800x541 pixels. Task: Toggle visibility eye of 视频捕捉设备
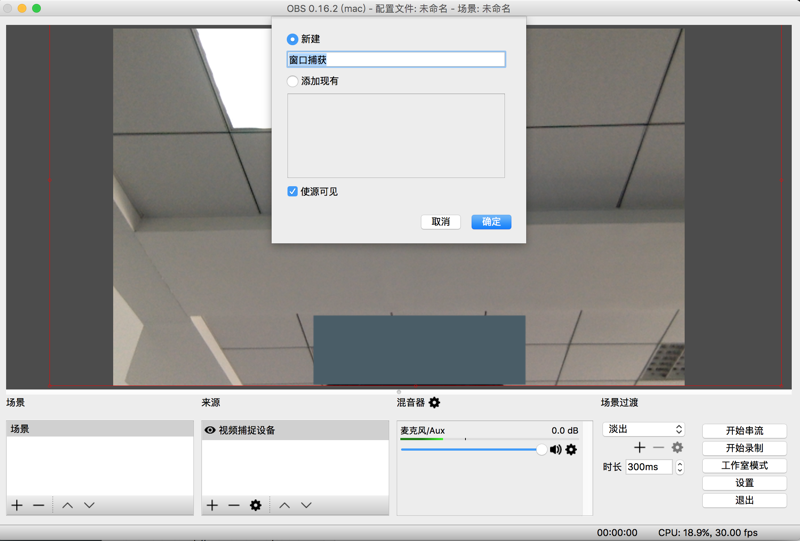point(210,430)
